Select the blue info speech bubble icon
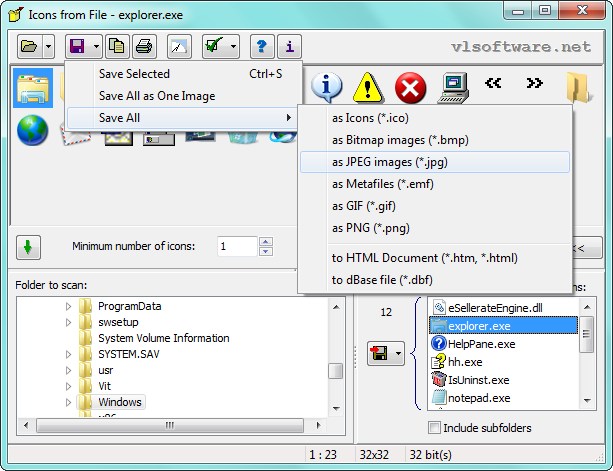 pos(327,87)
